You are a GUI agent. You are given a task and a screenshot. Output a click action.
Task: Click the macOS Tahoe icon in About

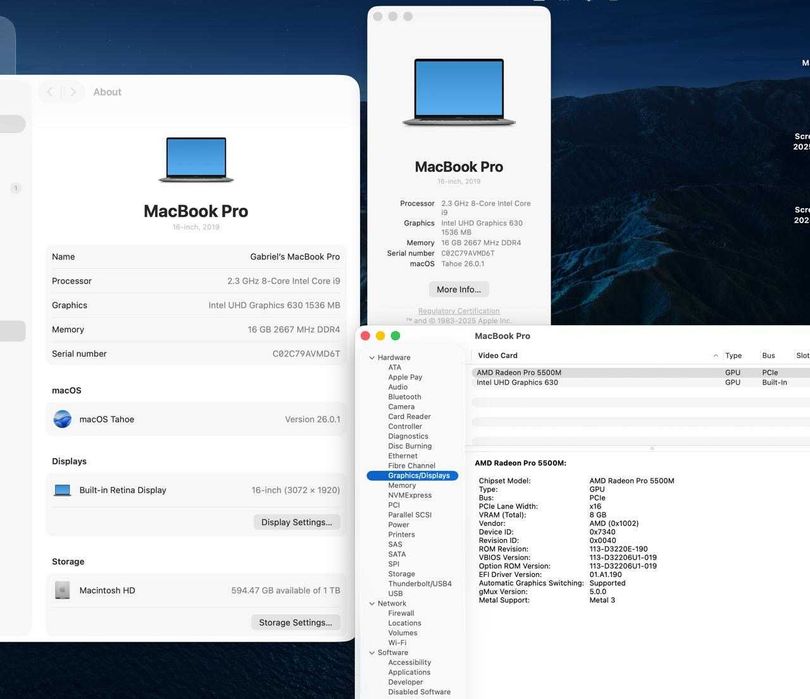coord(63,419)
